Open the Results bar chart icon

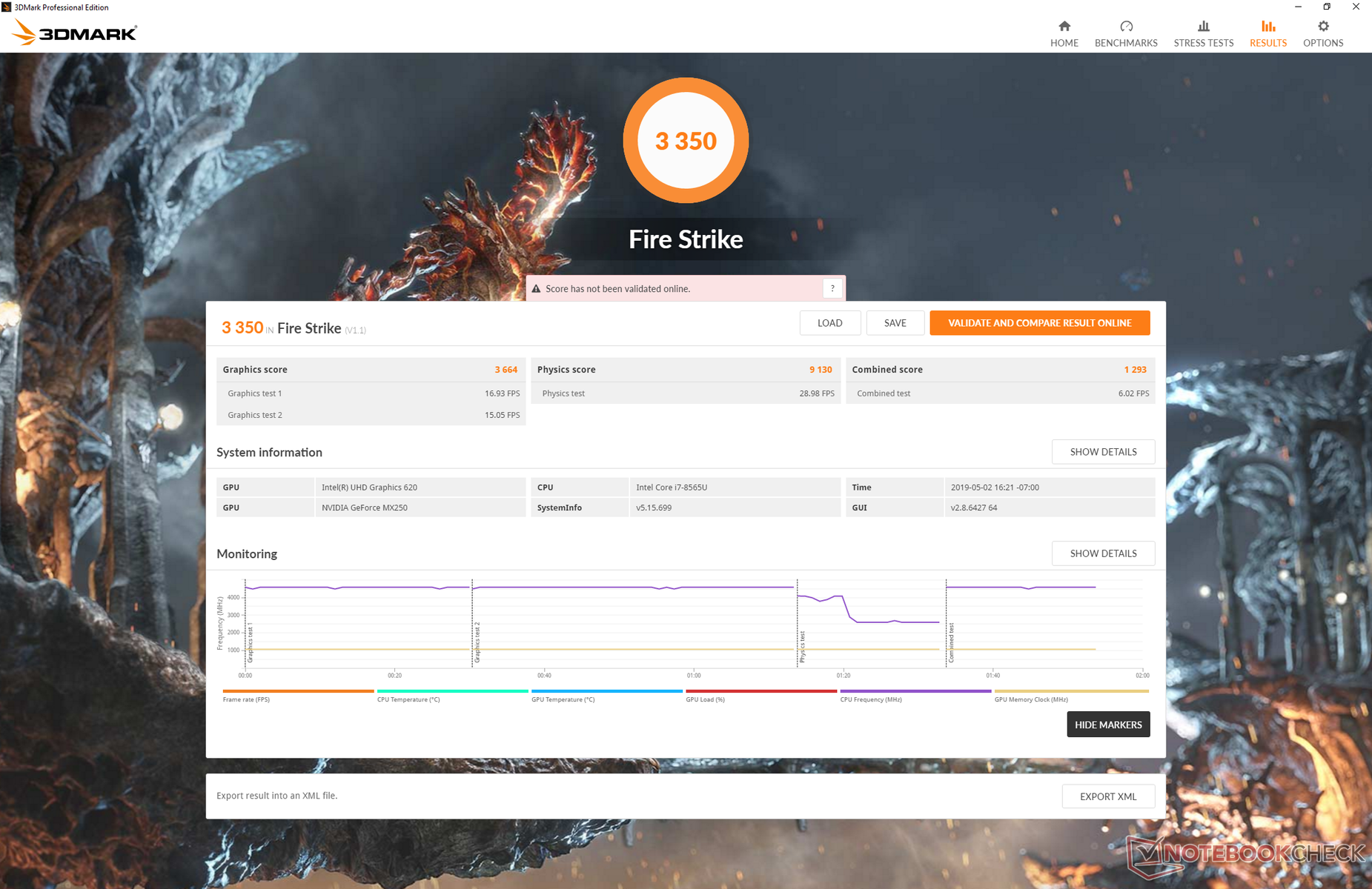1268,27
